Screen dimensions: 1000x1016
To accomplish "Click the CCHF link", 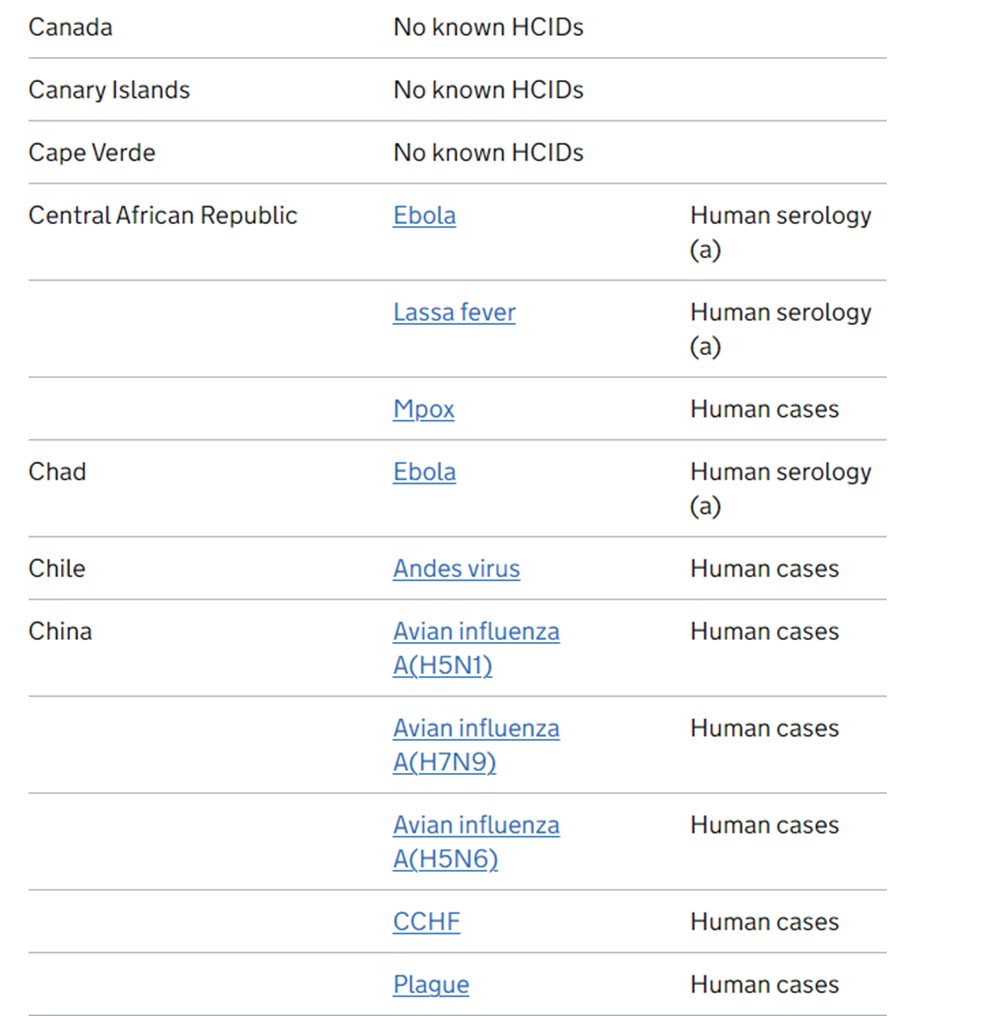I will [x=426, y=922].
